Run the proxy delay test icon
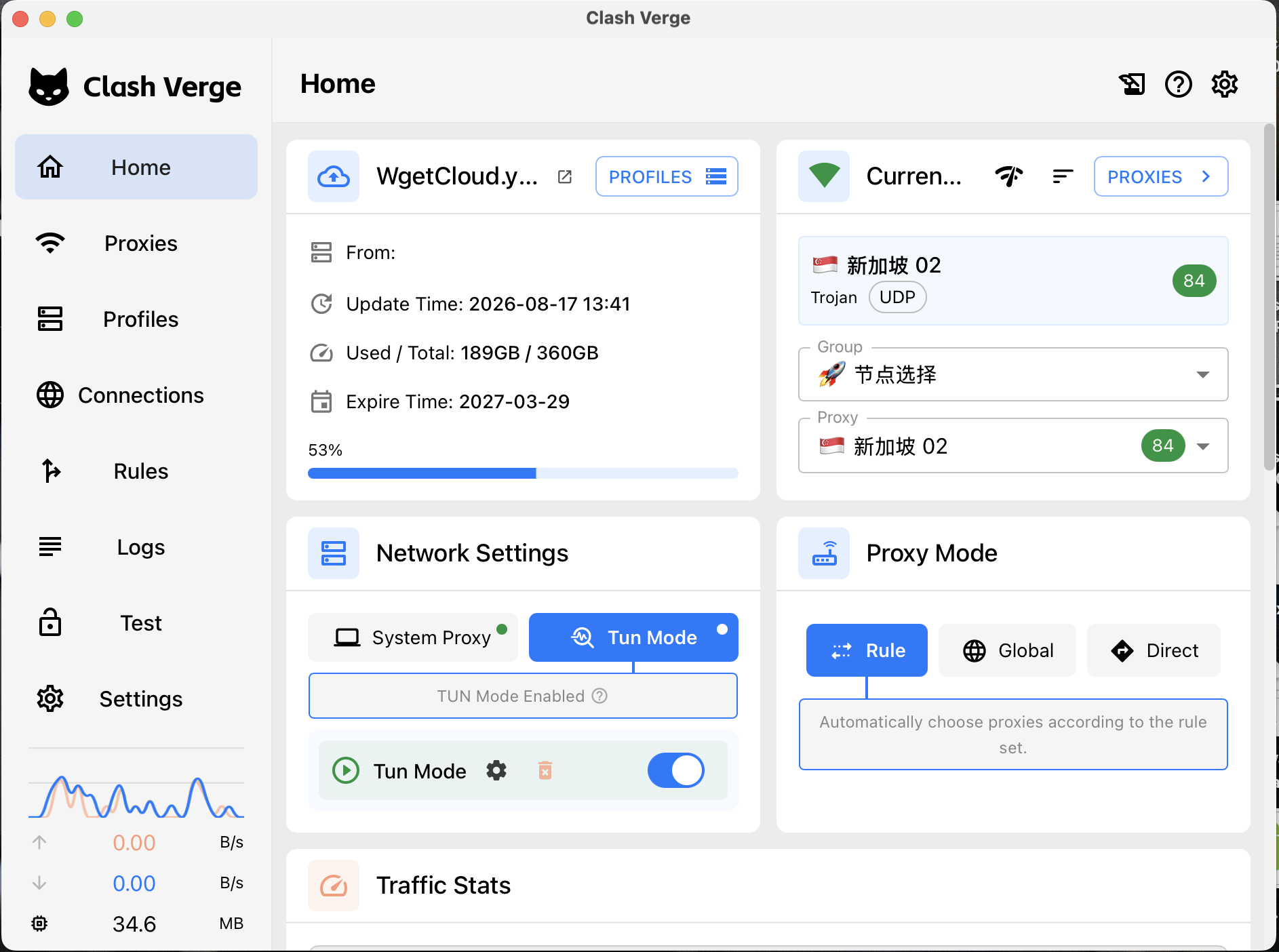The image size is (1279, 952). pos(1009,176)
